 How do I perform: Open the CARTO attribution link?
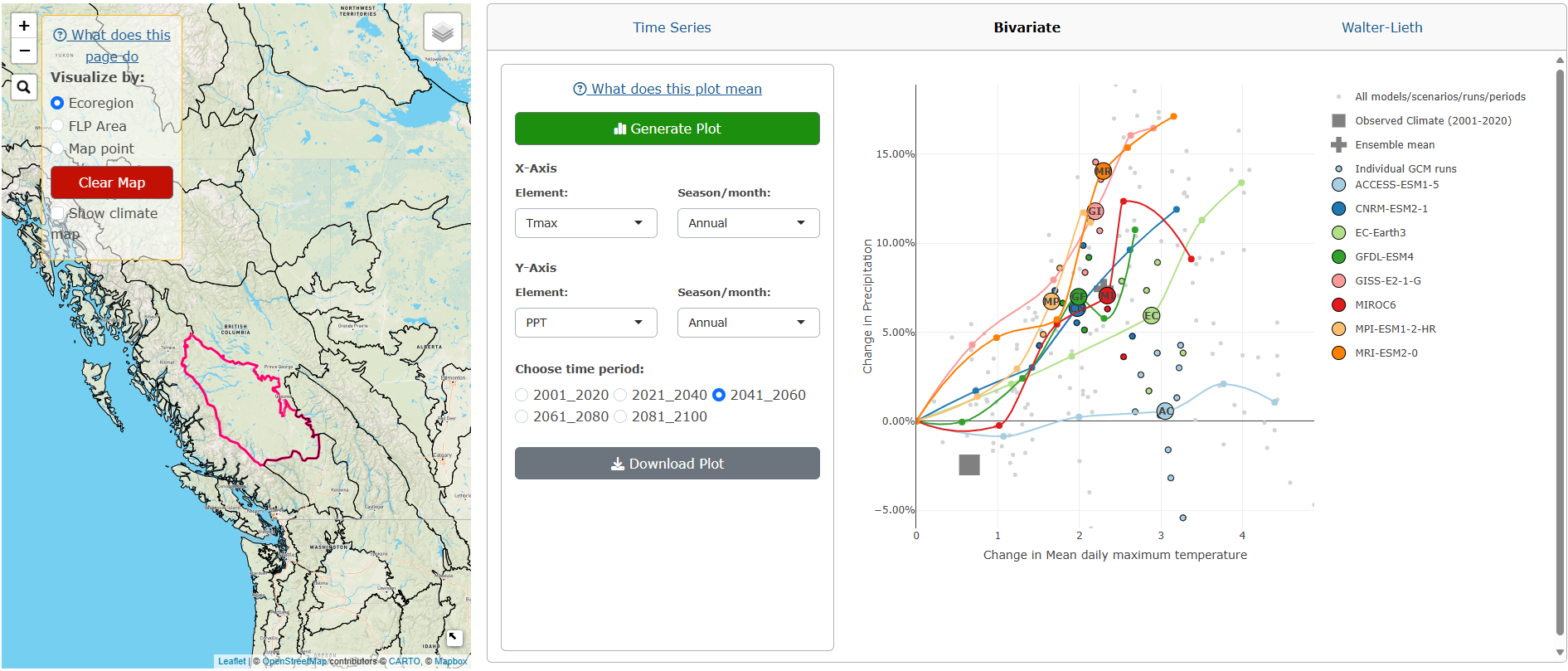click(405, 661)
